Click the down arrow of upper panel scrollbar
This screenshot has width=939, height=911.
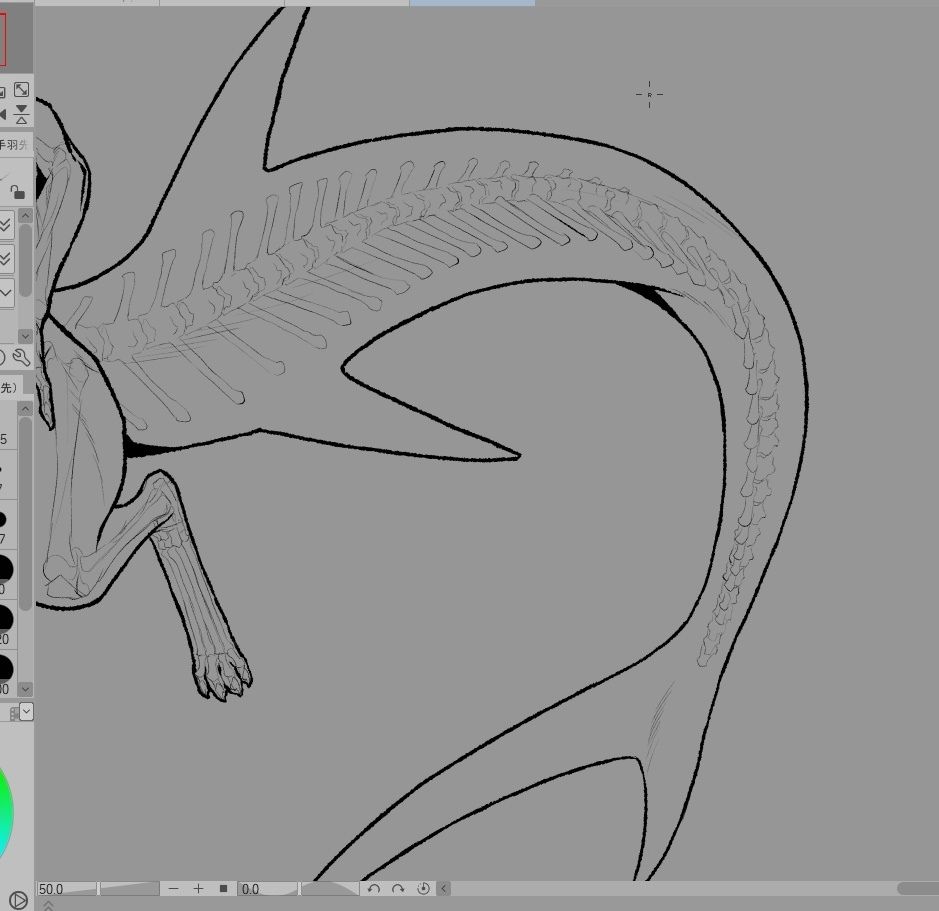[x=25, y=336]
